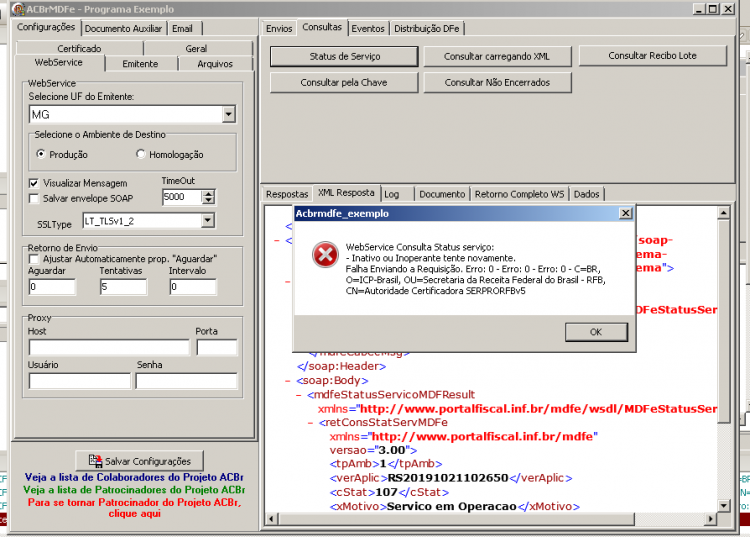Click the Tentativas input field
This screenshot has height=537, width=750.
tap(123, 287)
